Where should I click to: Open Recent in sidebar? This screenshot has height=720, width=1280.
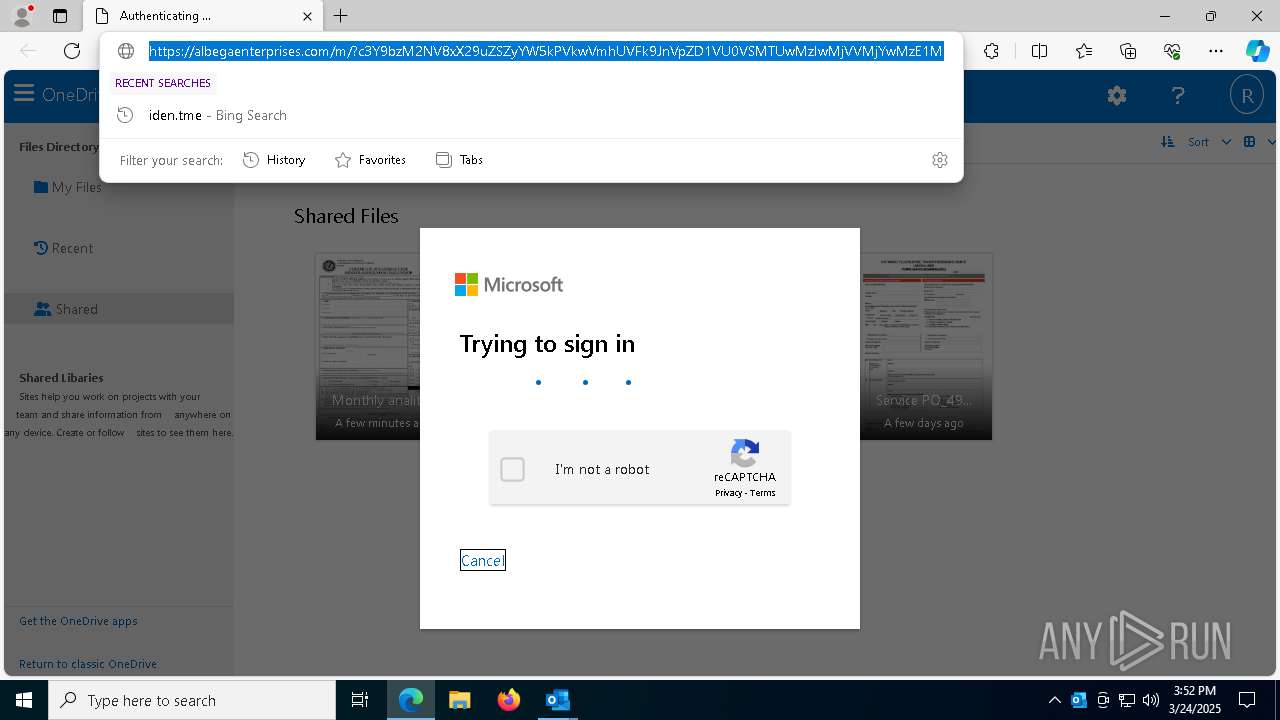click(x=63, y=248)
